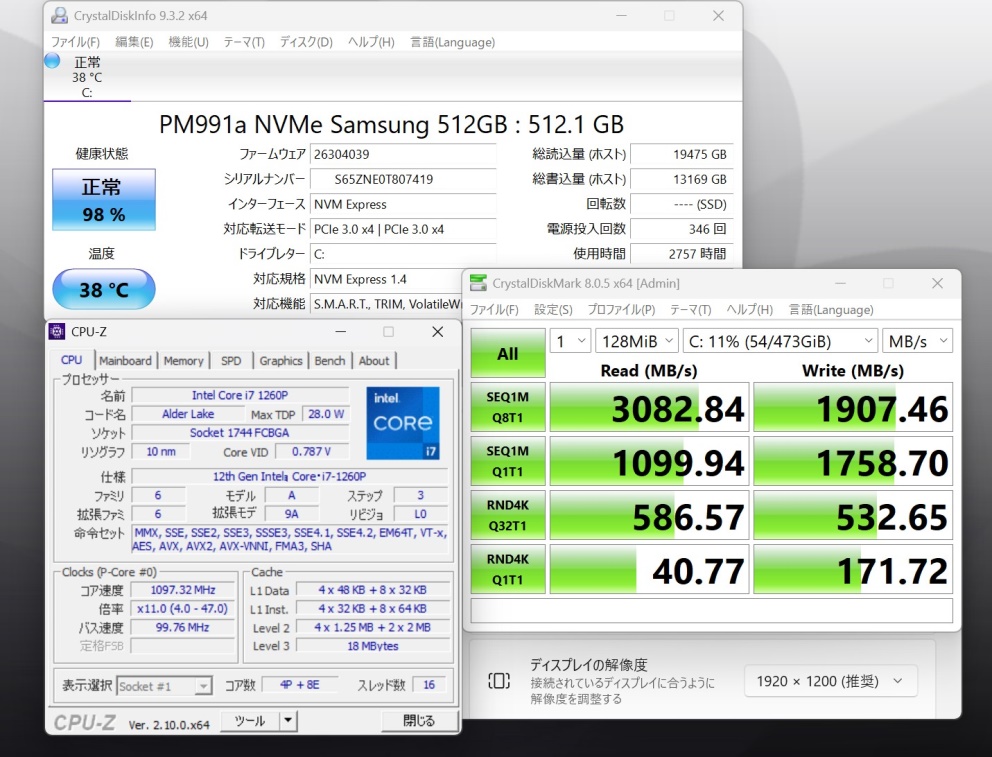Open 機能(U) menu in CrystalDiskInfo

click(189, 42)
